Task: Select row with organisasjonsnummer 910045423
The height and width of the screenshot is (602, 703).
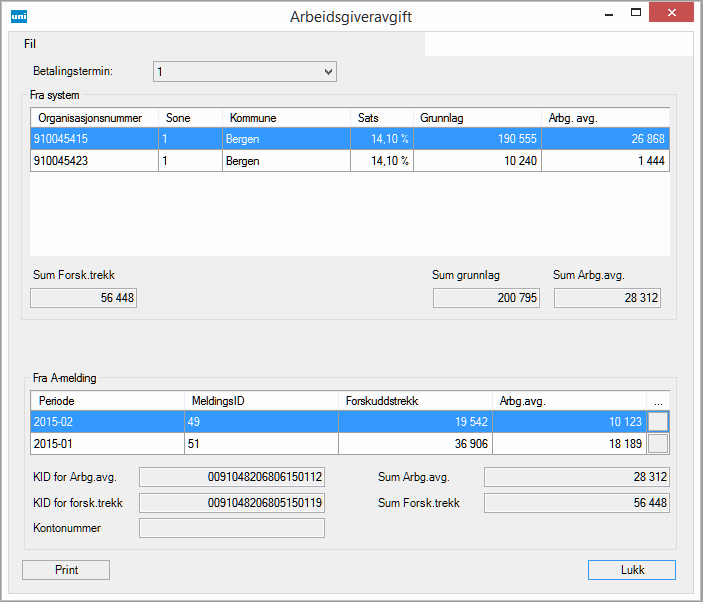Action: point(94,161)
